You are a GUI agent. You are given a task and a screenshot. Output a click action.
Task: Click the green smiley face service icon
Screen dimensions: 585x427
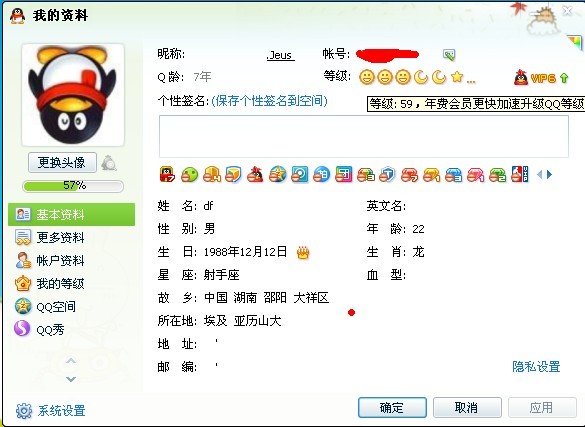coord(189,175)
